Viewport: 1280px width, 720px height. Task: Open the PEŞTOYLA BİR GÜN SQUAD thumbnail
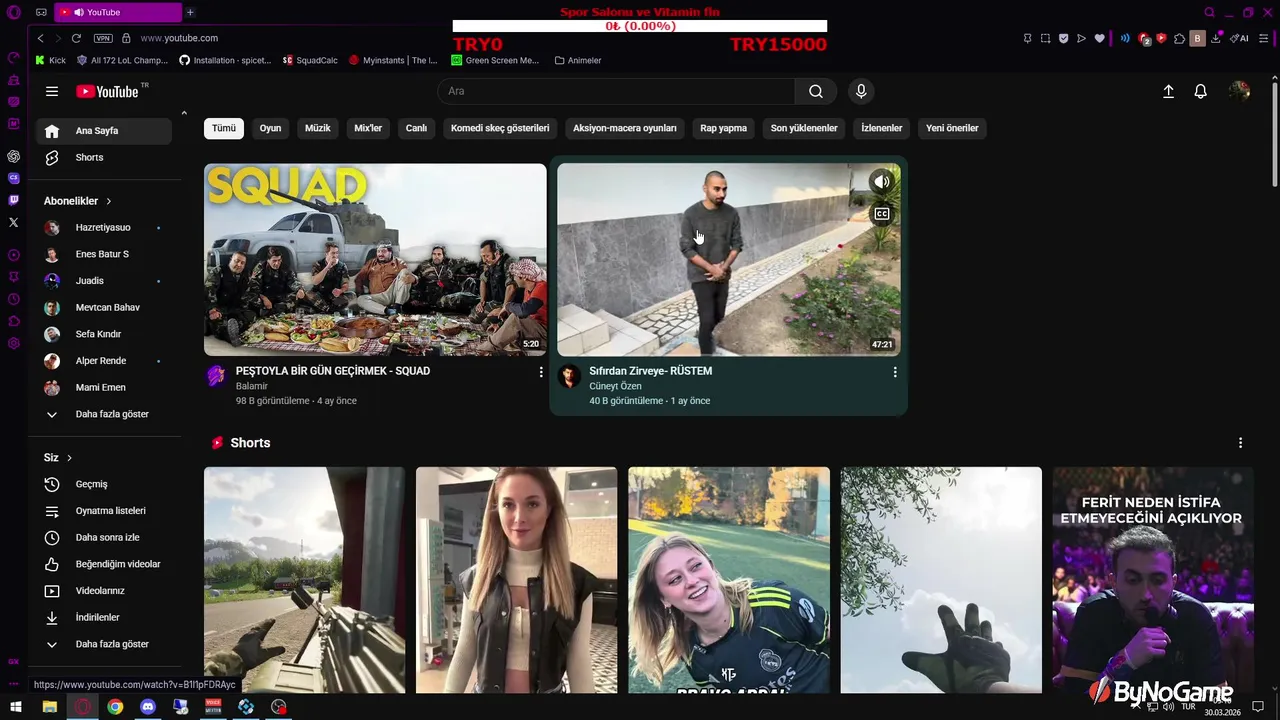375,260
